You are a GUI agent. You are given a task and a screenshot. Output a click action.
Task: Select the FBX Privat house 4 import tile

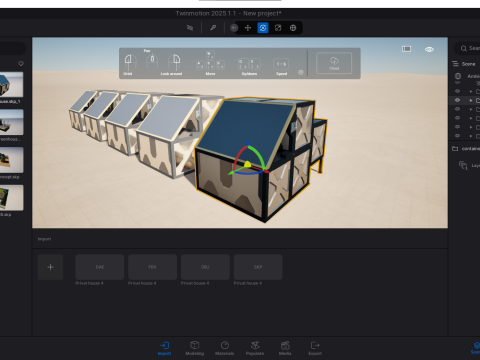pyautogui.click(x=152, y=267)
